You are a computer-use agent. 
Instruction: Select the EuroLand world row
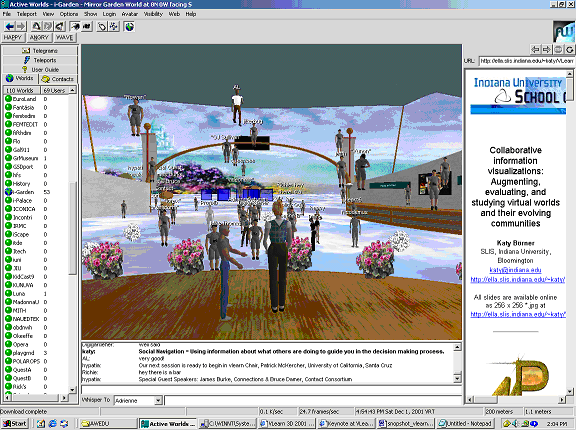pos(36,99)
